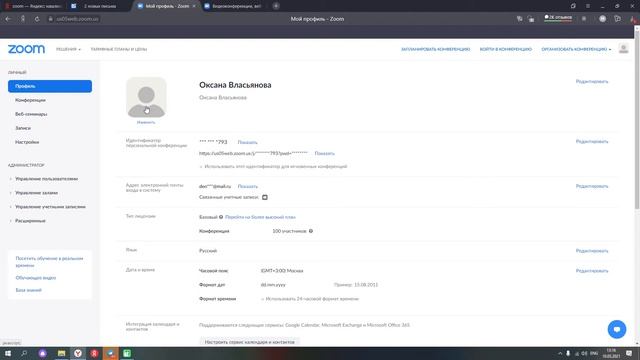640x360 pixels.
Task: Open Обучающие видео link
Action: 36,278
